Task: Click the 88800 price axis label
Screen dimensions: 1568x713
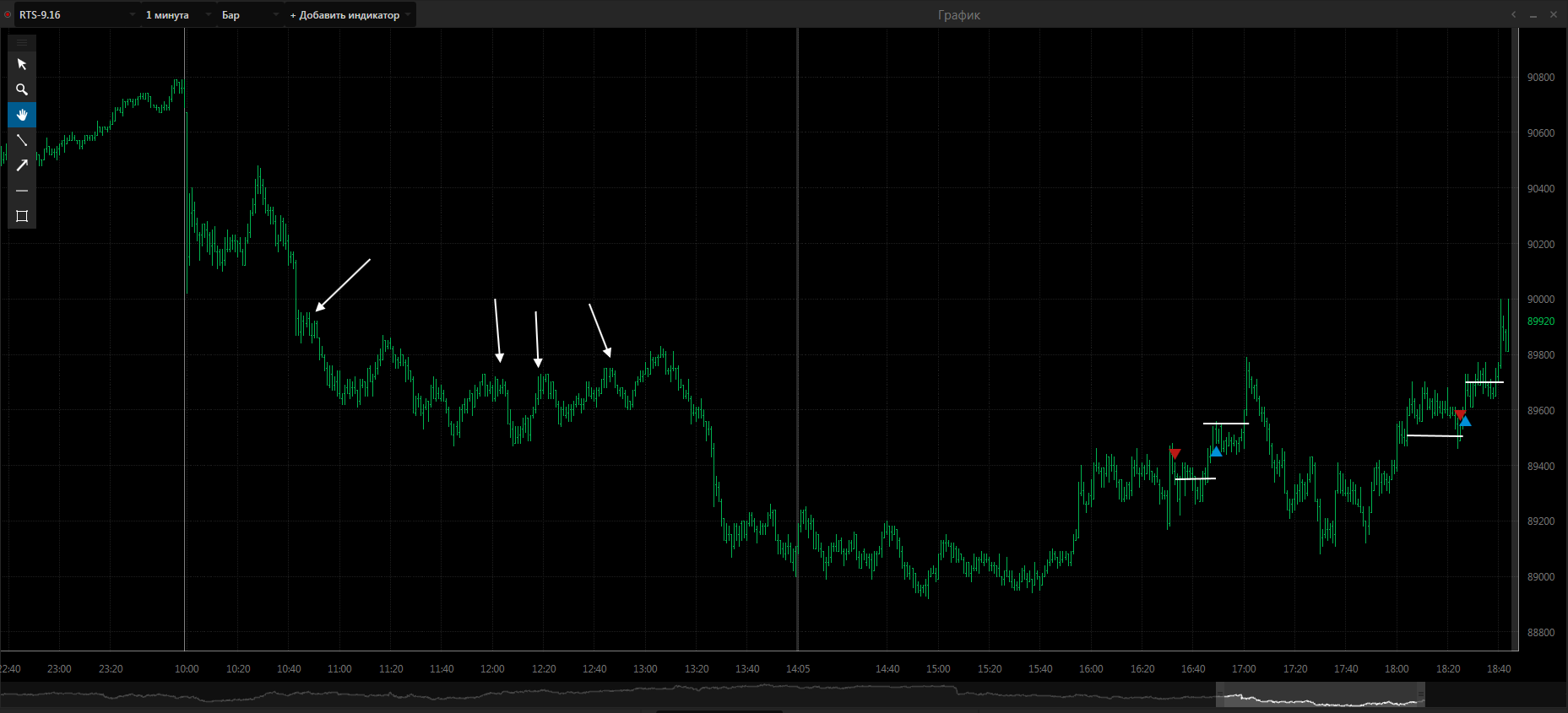Action: click(1541, 633)
